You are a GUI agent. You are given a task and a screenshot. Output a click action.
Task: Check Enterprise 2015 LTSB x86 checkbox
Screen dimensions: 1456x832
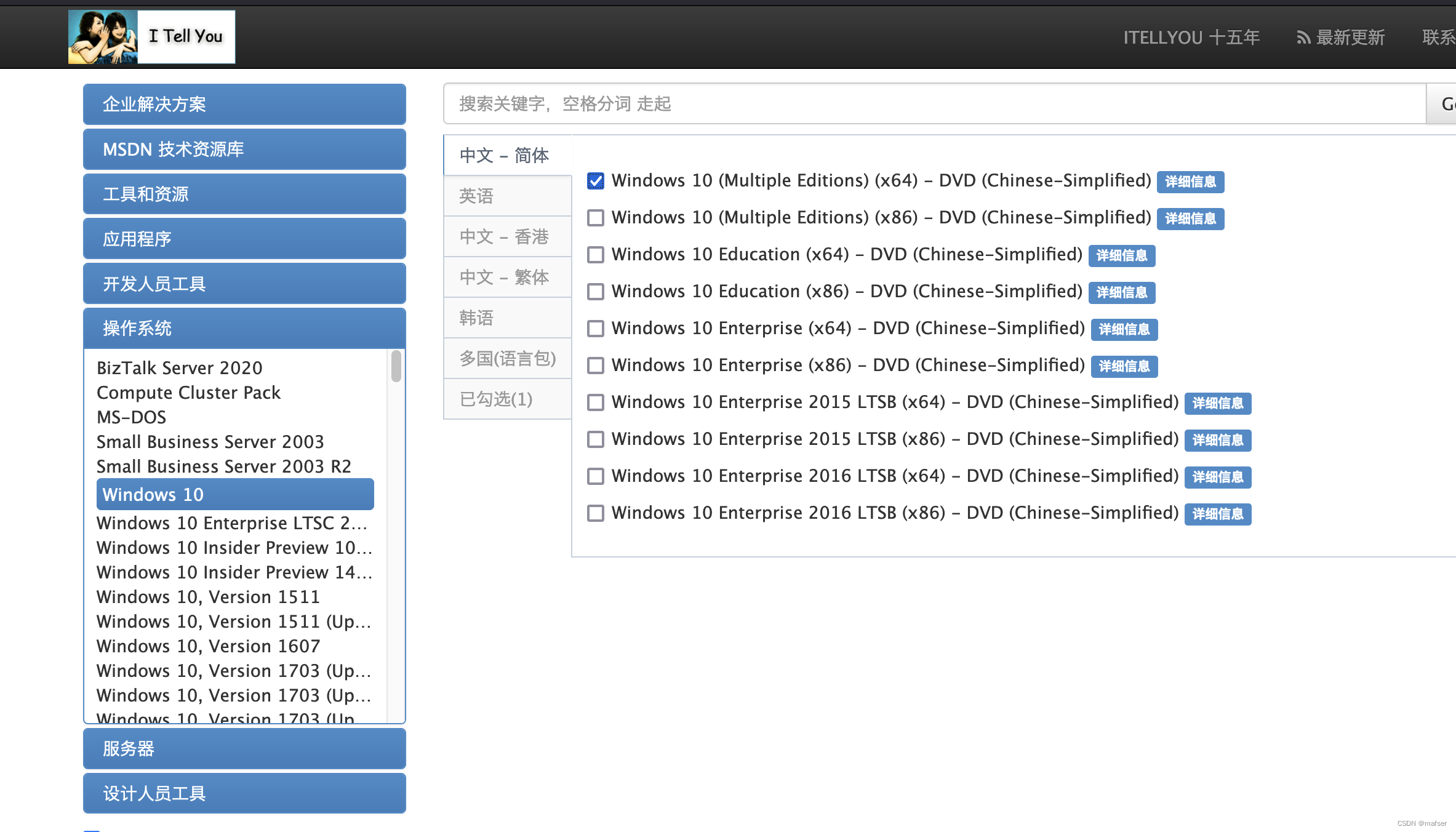[595, 439]
